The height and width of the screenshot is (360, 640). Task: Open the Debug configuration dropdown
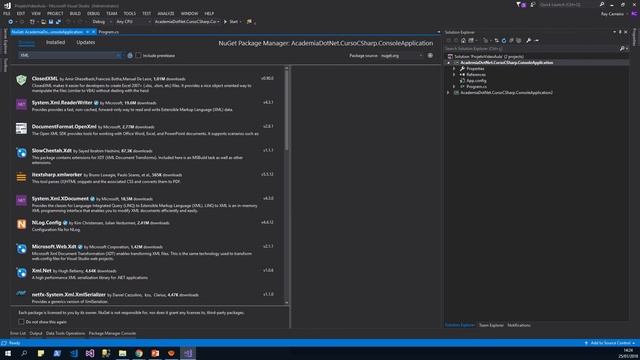[x=102, y=22]
